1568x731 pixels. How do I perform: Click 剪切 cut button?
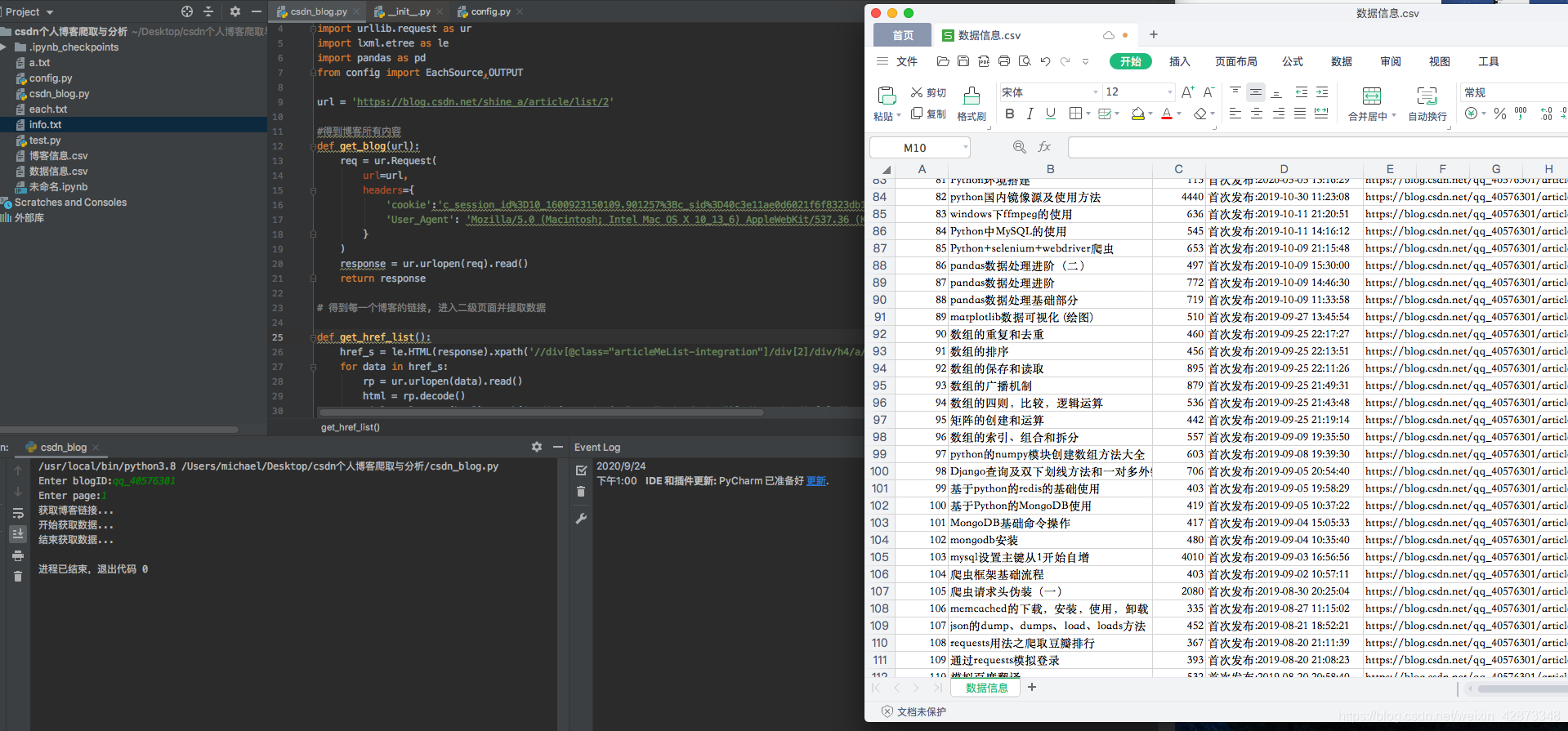click(x=928, y=92)
